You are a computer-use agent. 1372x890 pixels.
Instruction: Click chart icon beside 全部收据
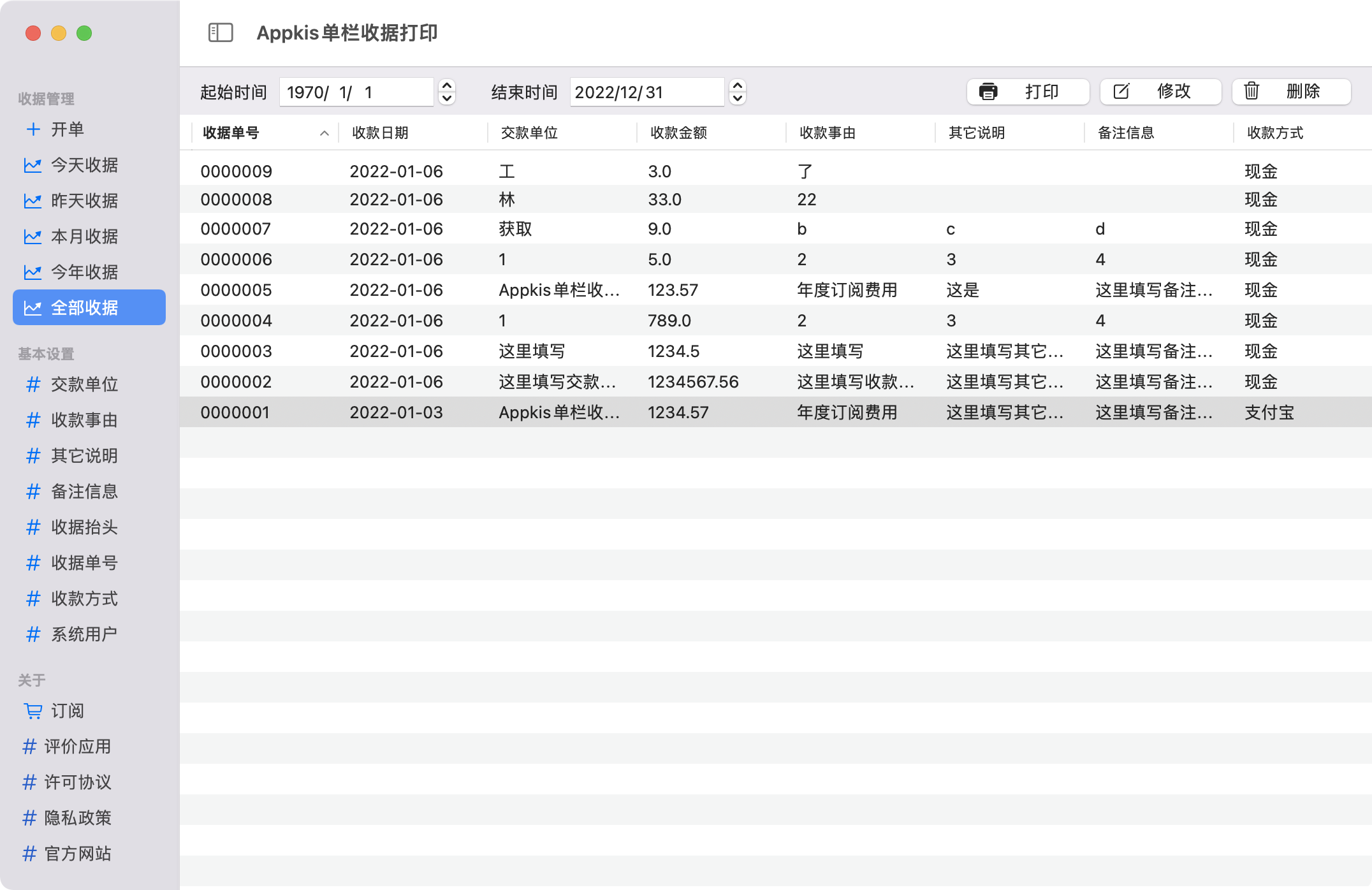point(33,308)
